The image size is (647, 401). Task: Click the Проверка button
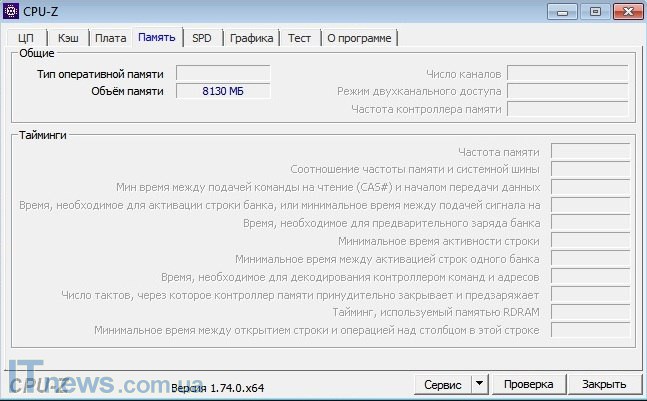[x=528, y=384]
